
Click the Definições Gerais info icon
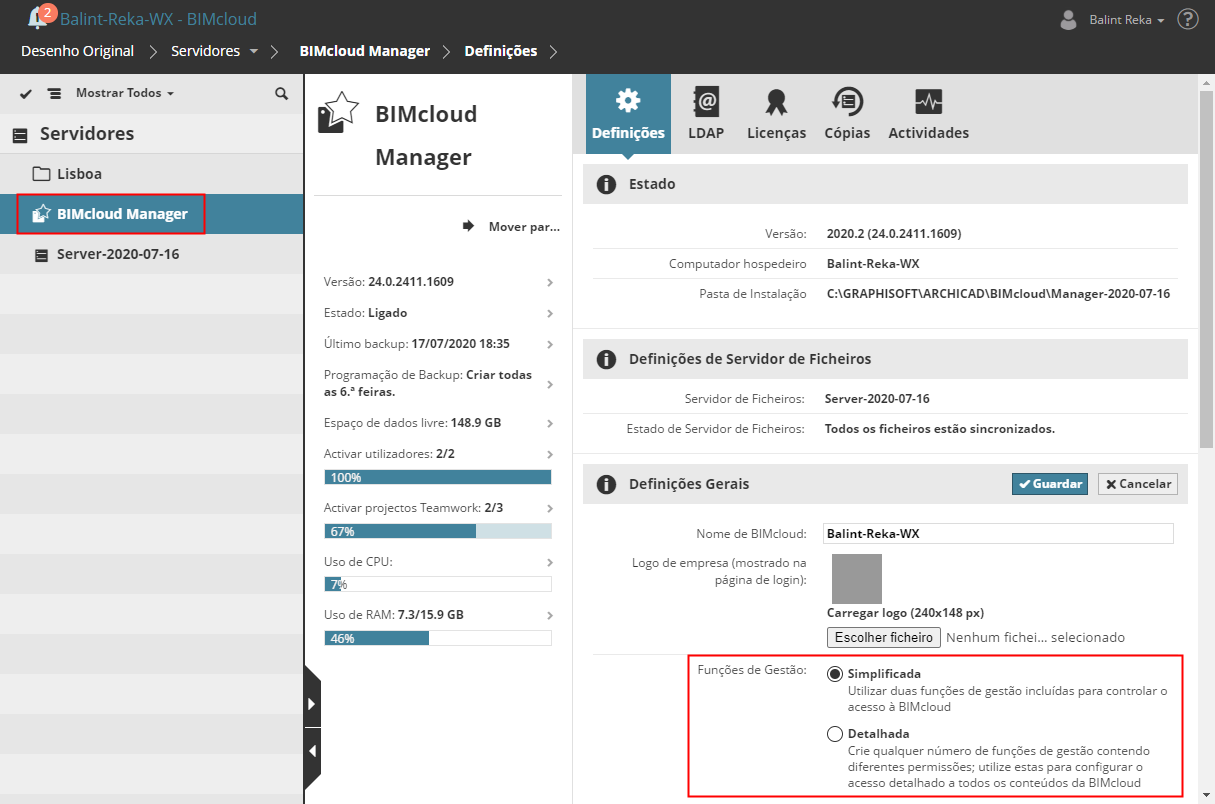pos(605,485)
